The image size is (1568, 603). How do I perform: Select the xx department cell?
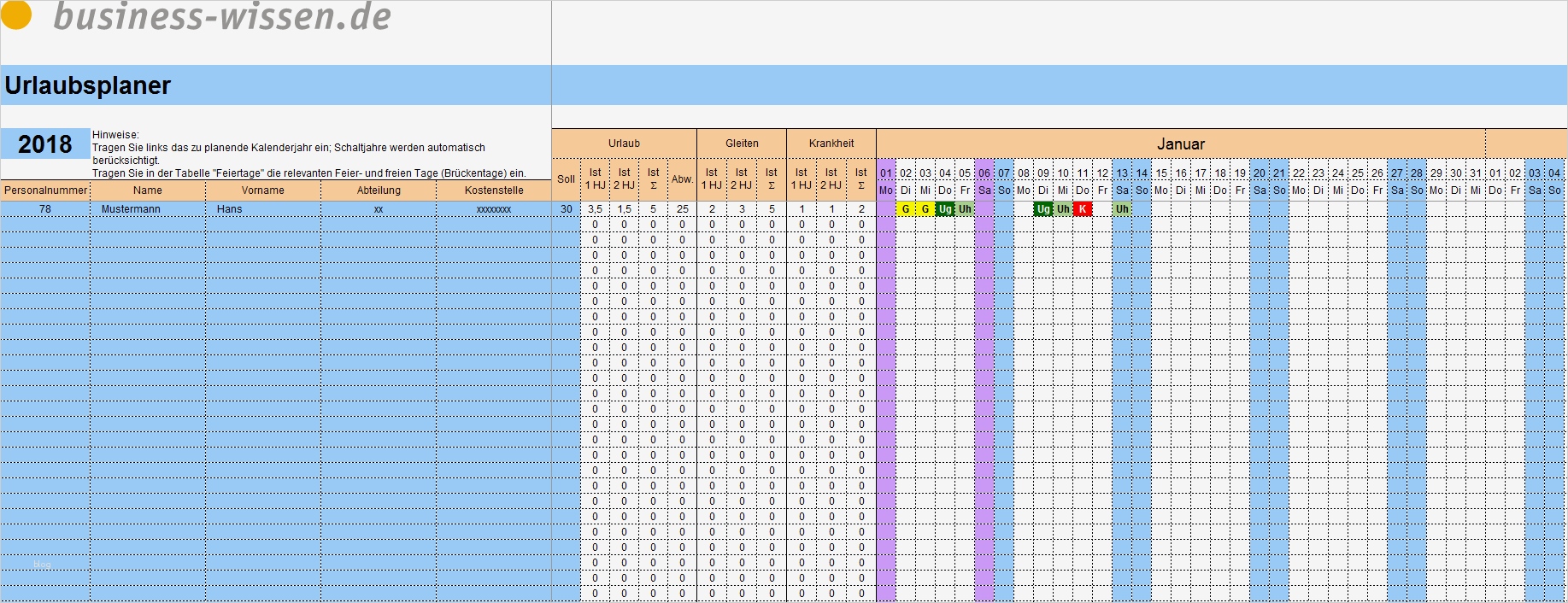tap(379, 209)
